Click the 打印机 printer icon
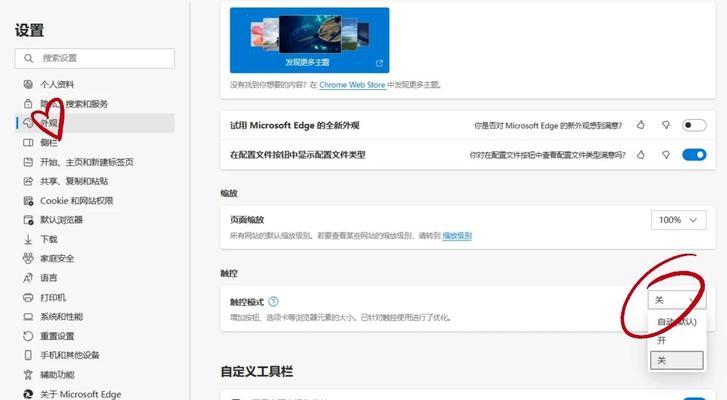This screenshot has width=727, height=400. 28,297
